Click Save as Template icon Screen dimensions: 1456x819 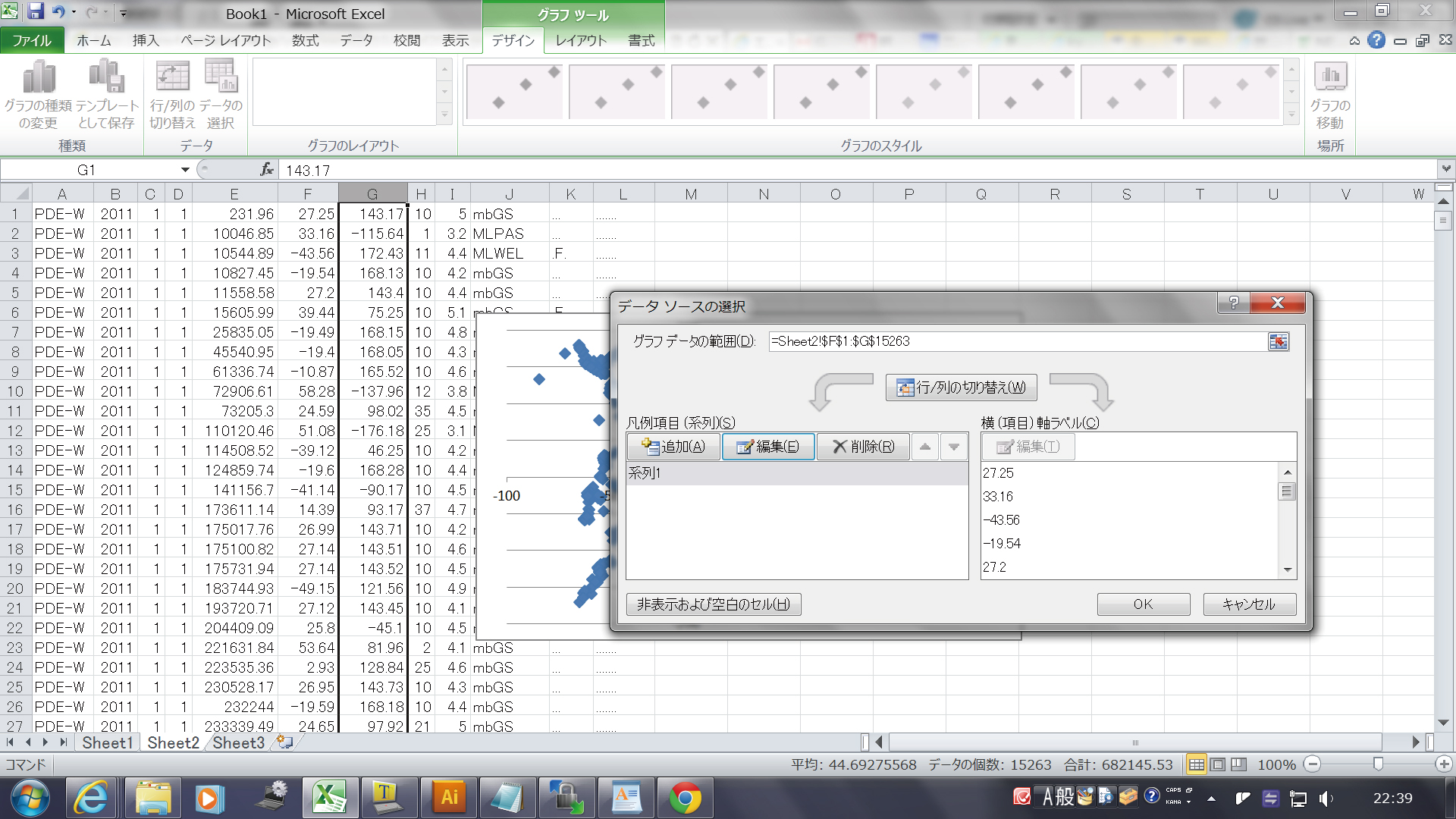coord(106,94)
